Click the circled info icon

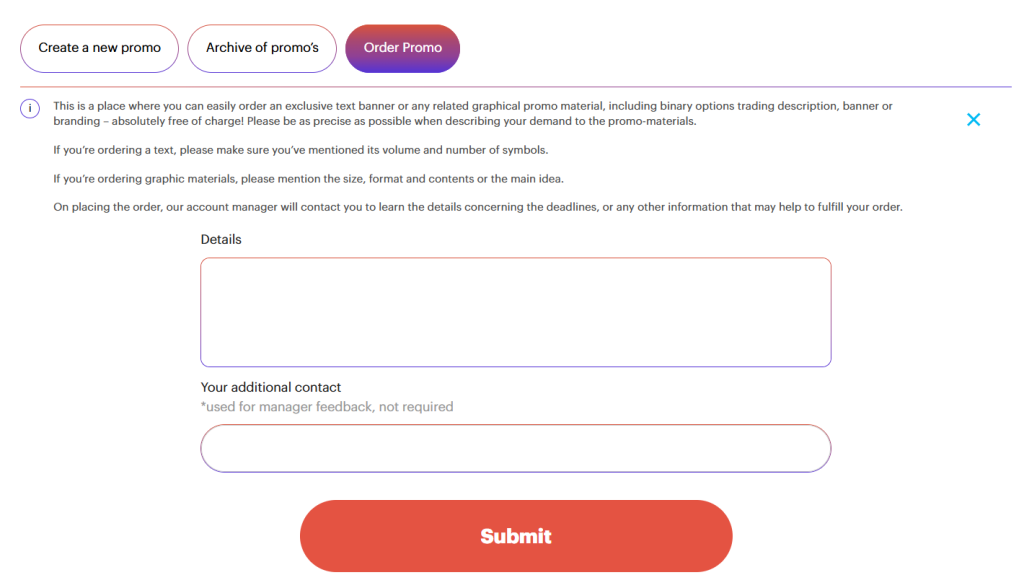click(x=30, y=108)
